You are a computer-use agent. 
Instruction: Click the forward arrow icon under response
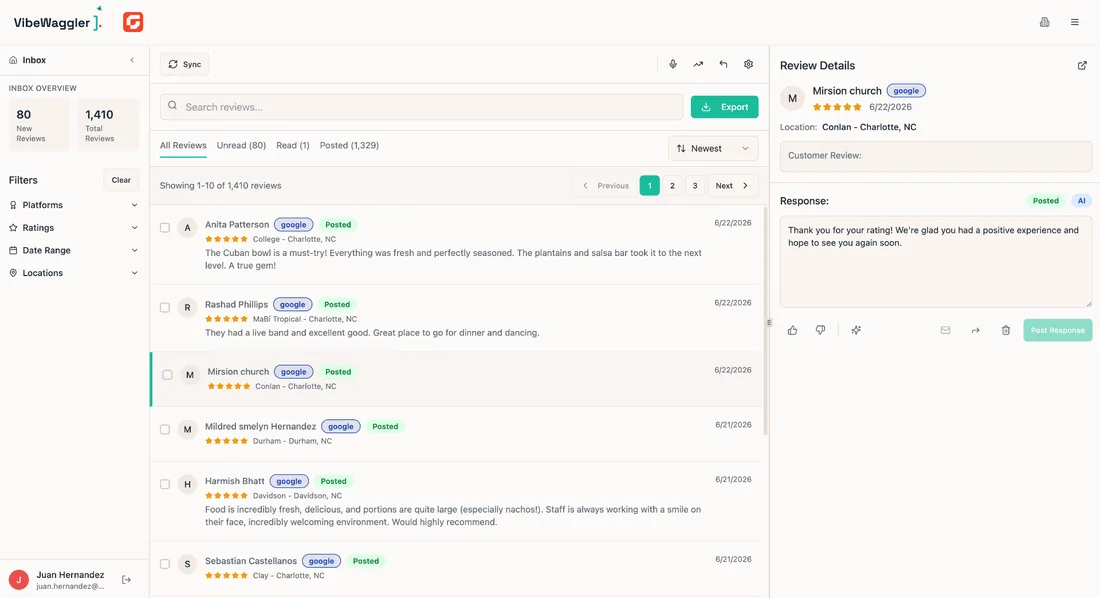click(975, 330)
